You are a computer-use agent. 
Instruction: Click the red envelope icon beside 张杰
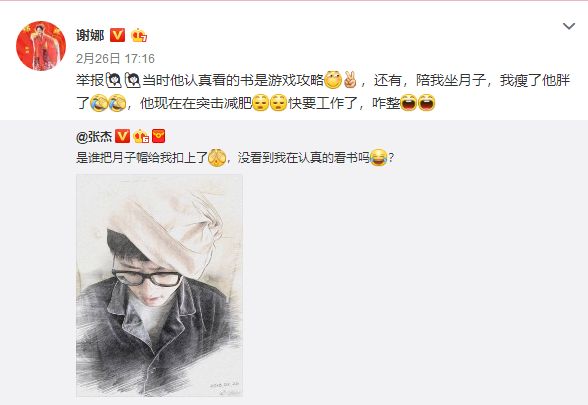click(159, 136)
